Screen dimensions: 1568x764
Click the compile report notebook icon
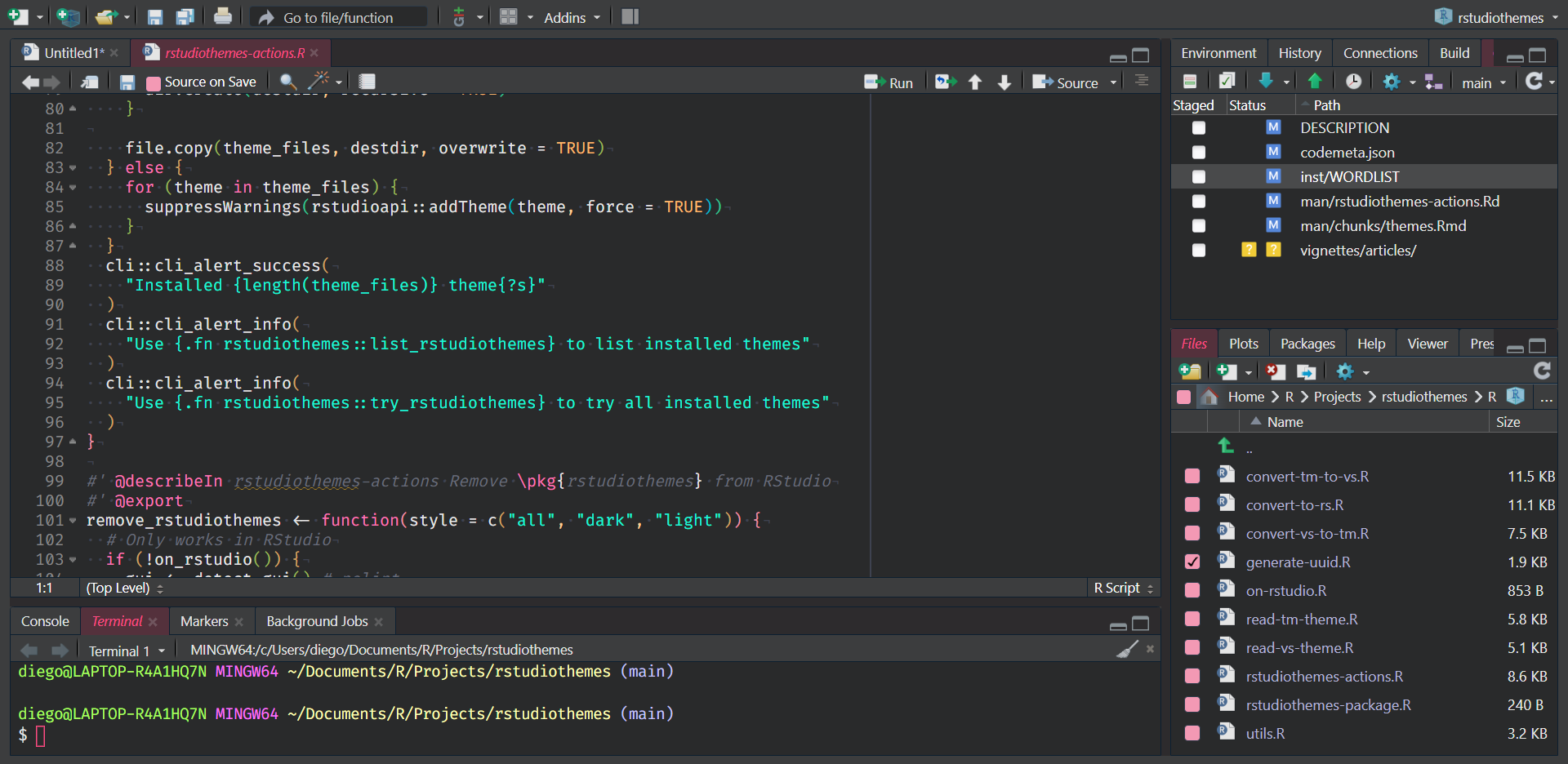(367, 82)
